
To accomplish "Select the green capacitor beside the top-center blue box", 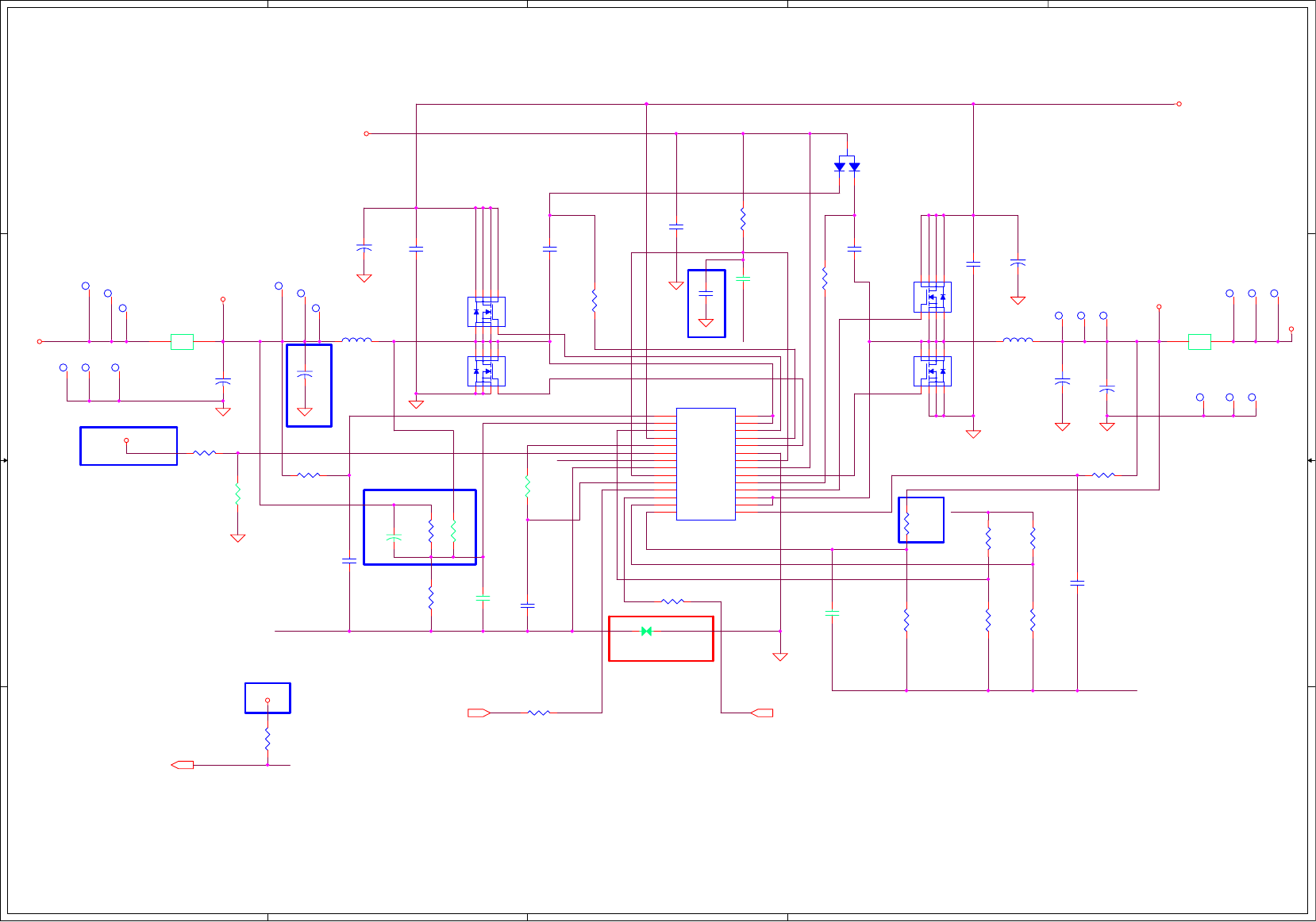I will pos(743,279).
